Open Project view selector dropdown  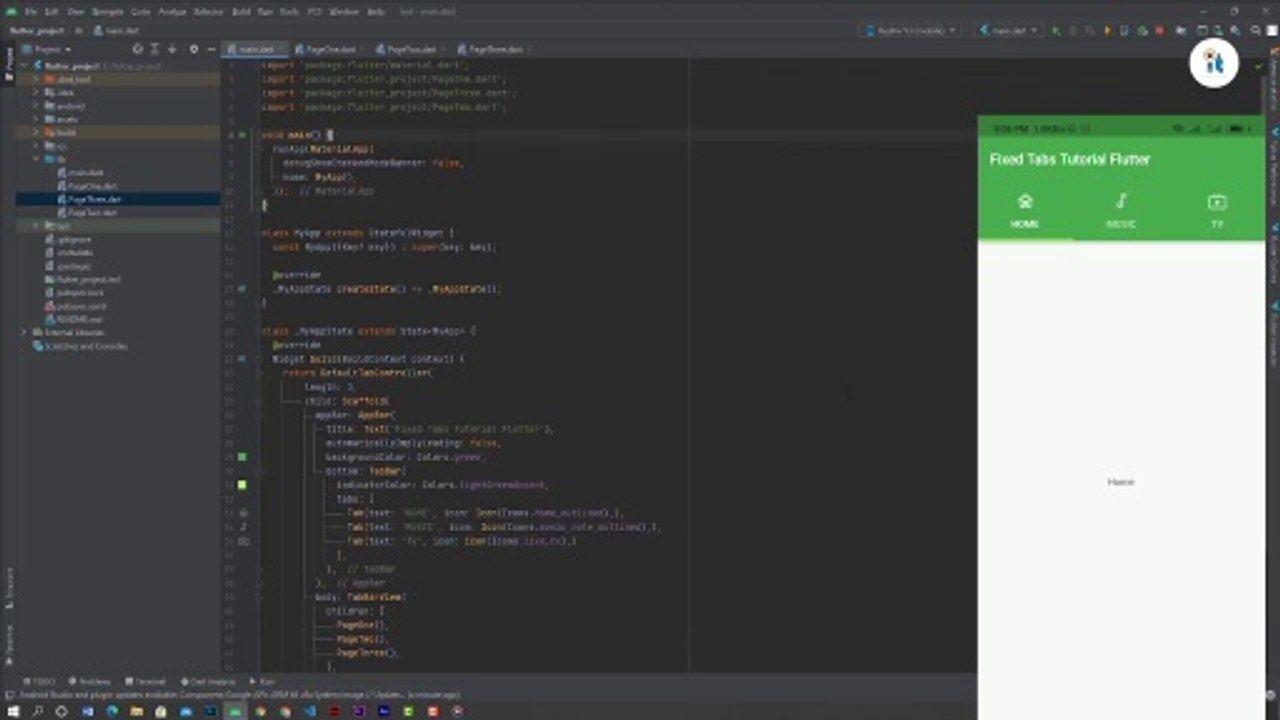47,48
